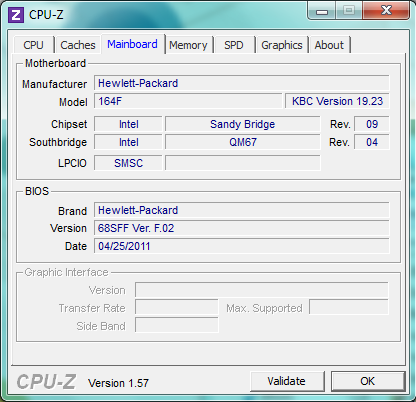Minimize the CPU-Z window
The height and width of the screenshot is (402, 416).
click(321, 11)
